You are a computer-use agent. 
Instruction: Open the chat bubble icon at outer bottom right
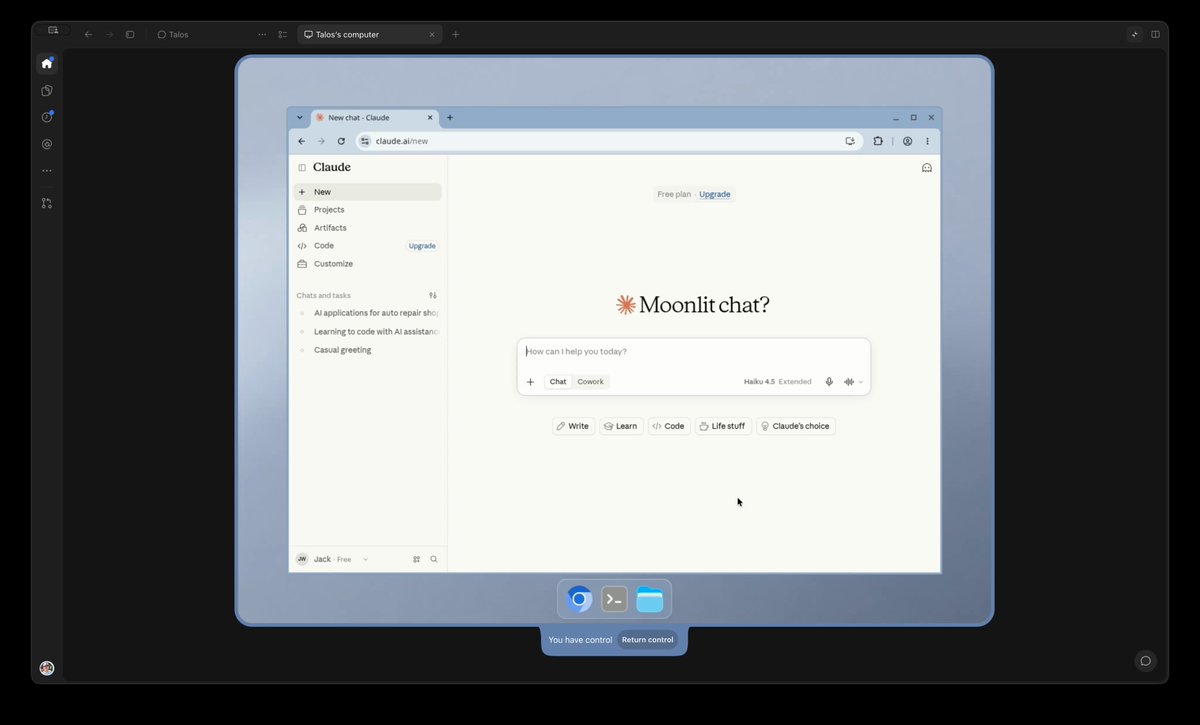click(1146, 661)
